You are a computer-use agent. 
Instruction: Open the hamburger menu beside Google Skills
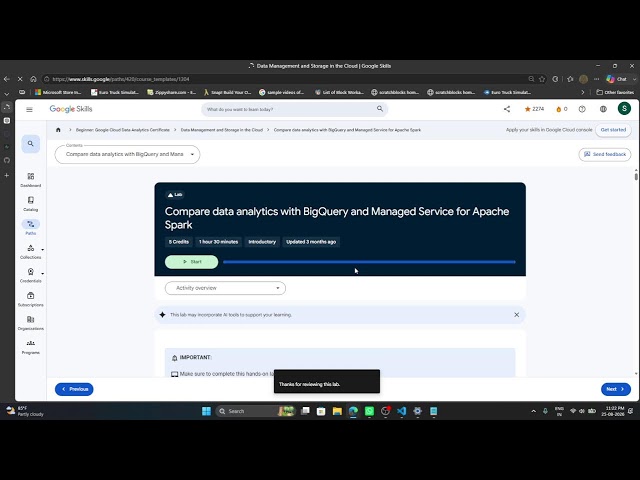coord(29,109)
